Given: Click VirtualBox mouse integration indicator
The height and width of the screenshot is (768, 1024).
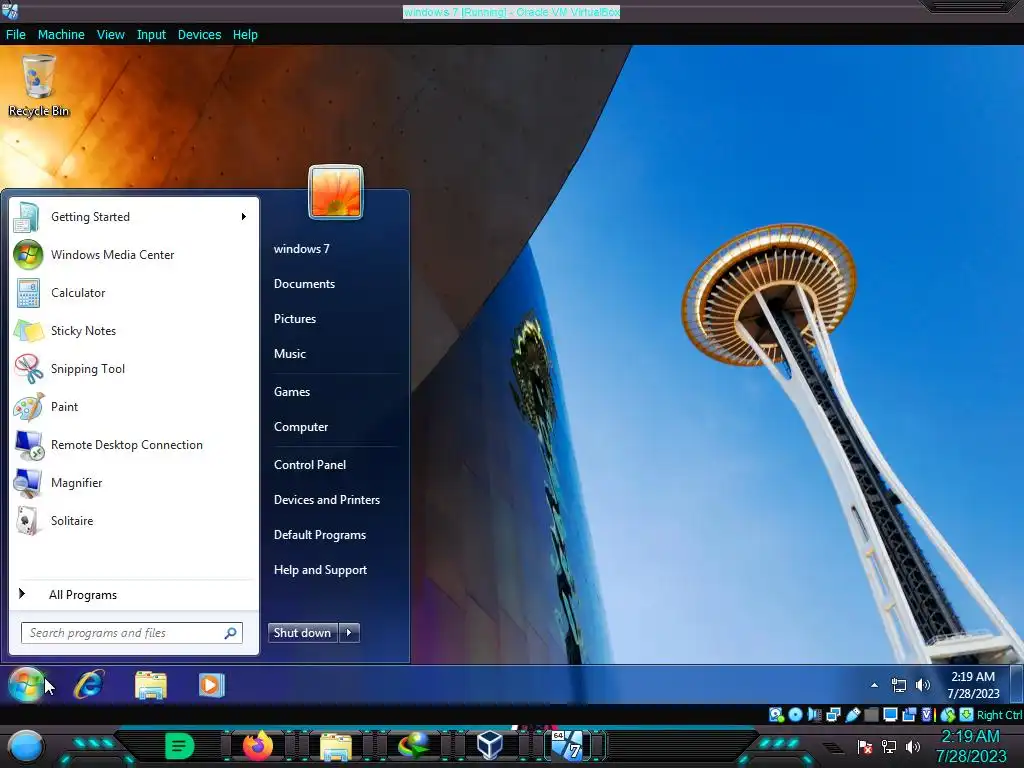Looking at the screenshot, I should (x=948, y=714).
